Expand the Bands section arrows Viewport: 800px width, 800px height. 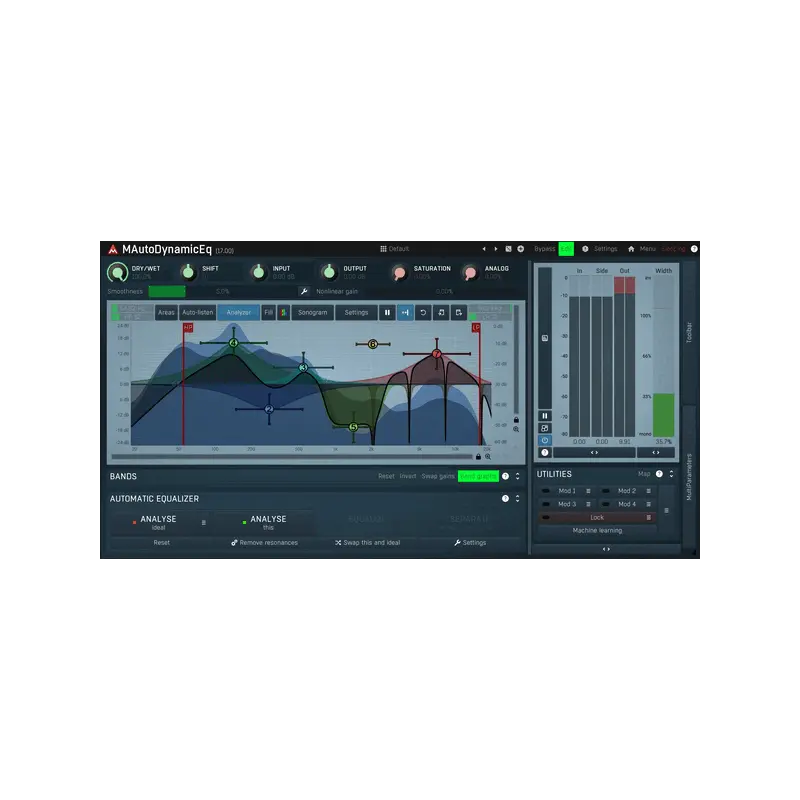517,476
